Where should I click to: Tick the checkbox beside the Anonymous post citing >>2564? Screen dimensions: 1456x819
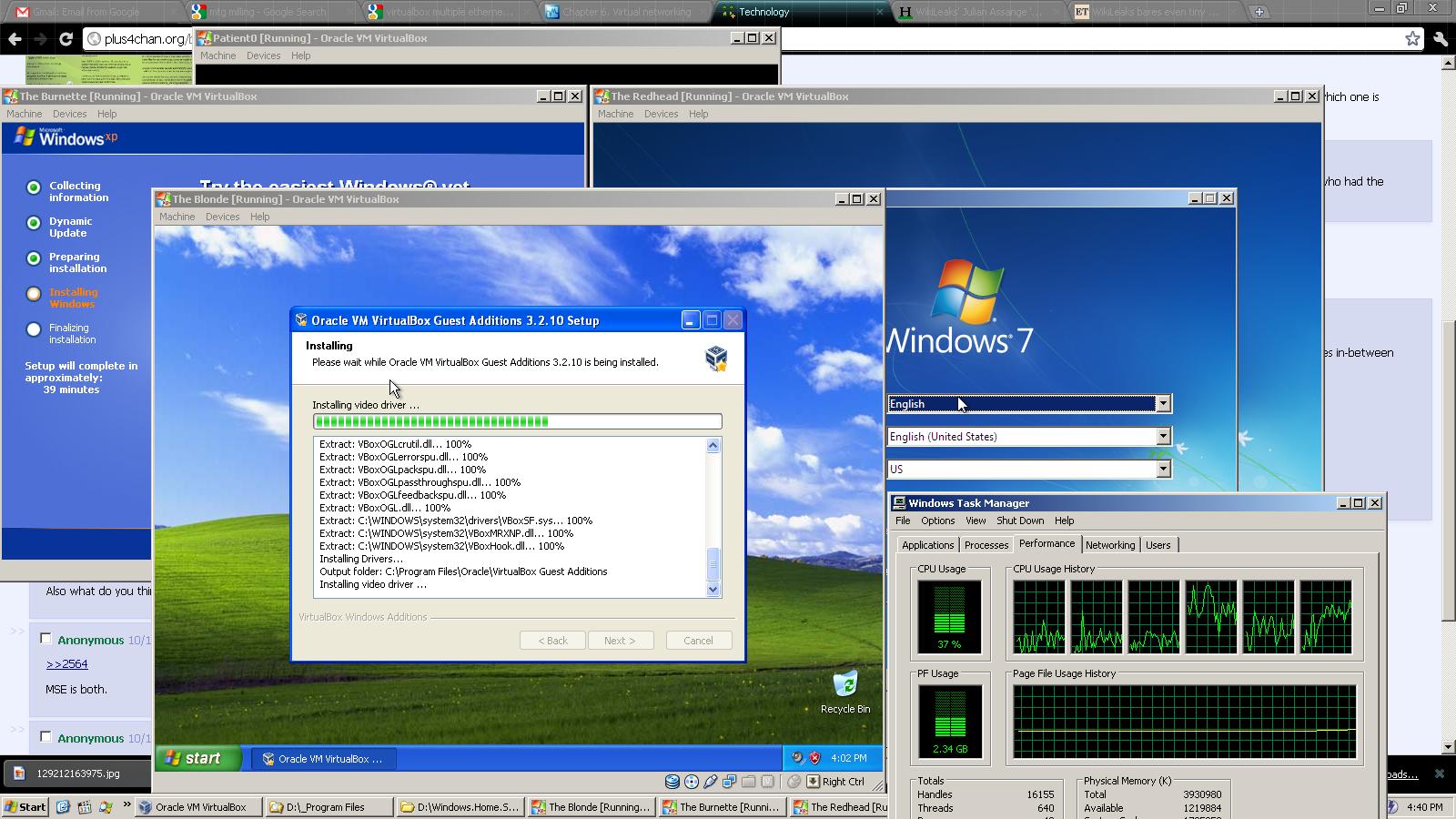pyautogui.click(x=45, y=639)
